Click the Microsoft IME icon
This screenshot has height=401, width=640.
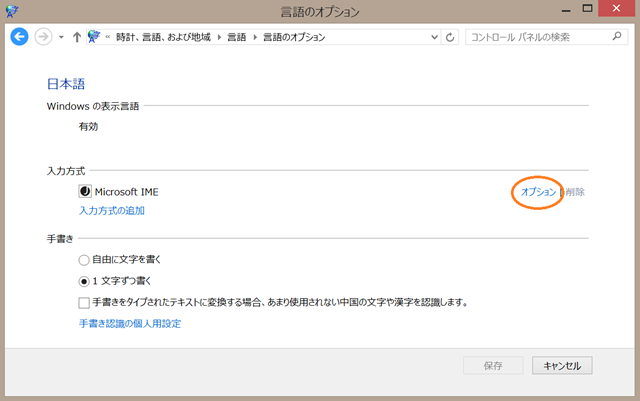[85, 191]
